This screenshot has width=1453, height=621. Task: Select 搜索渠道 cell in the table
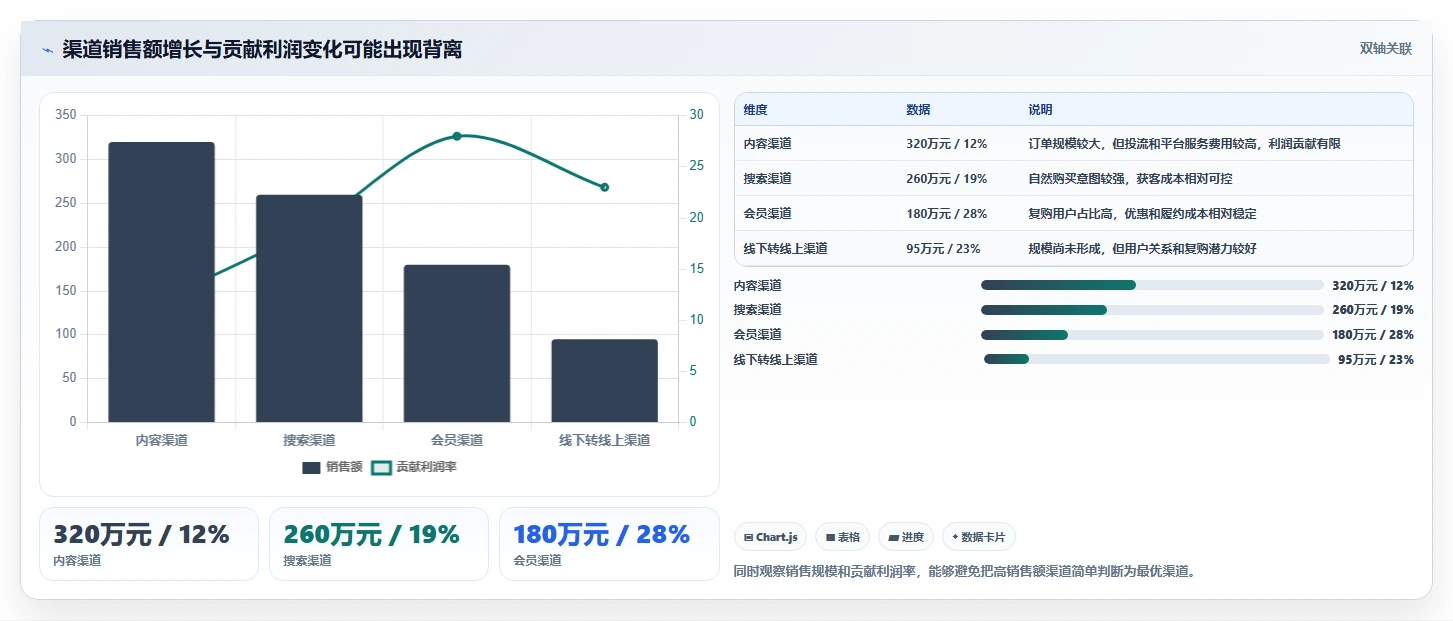[x=768, y=179]
